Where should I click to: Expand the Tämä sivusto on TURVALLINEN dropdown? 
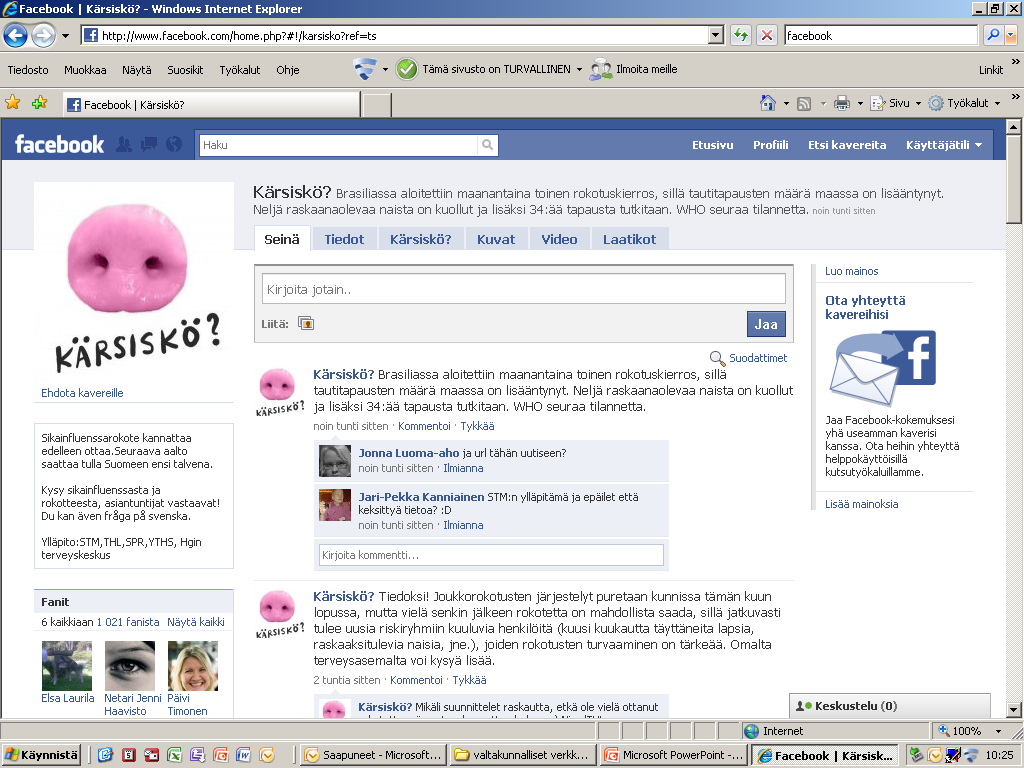tap(579, 69)
